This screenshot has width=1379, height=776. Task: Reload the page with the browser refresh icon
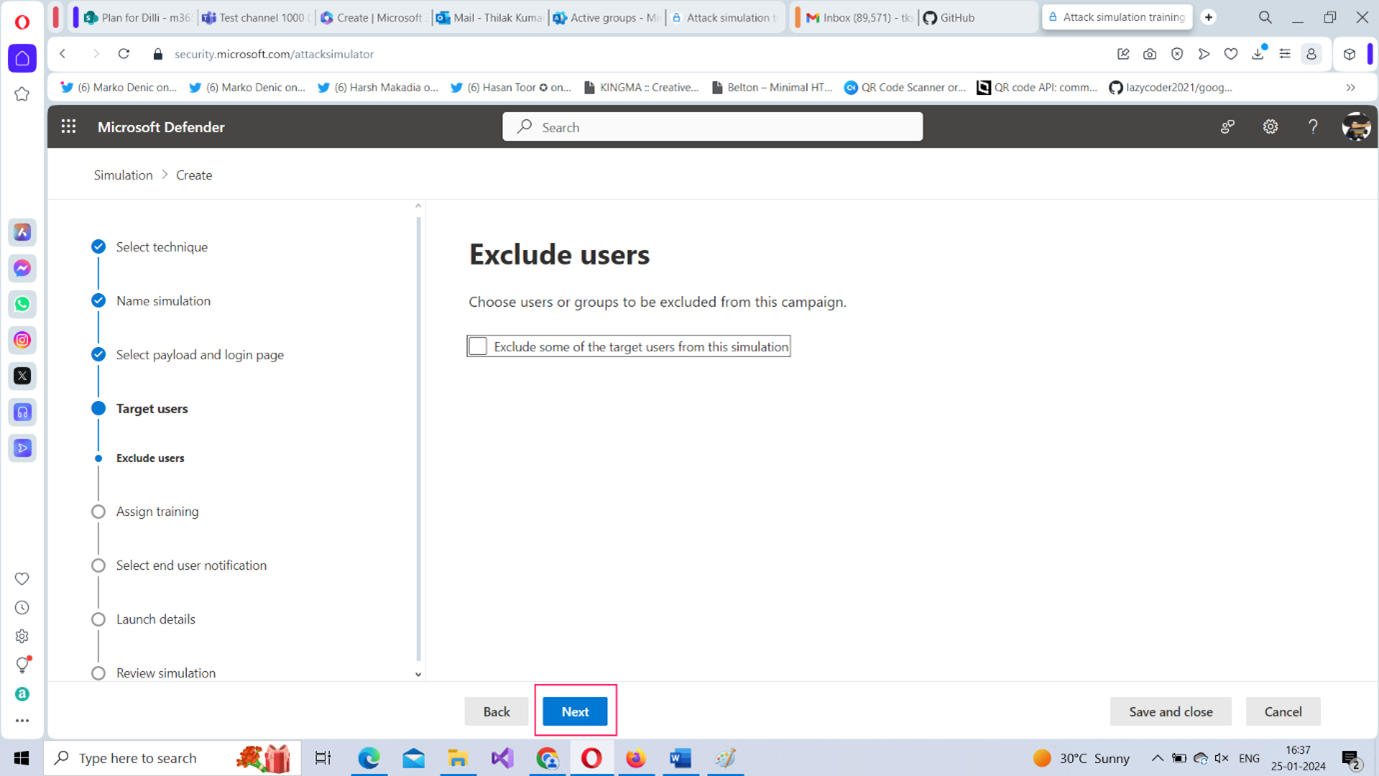pyautogui.click(x=124, y=54)
